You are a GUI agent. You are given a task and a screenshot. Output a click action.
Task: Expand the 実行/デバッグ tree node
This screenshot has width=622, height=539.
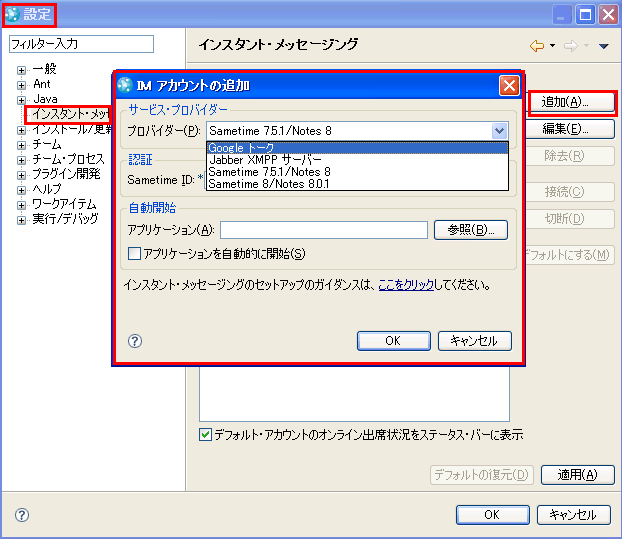[21, 220]
